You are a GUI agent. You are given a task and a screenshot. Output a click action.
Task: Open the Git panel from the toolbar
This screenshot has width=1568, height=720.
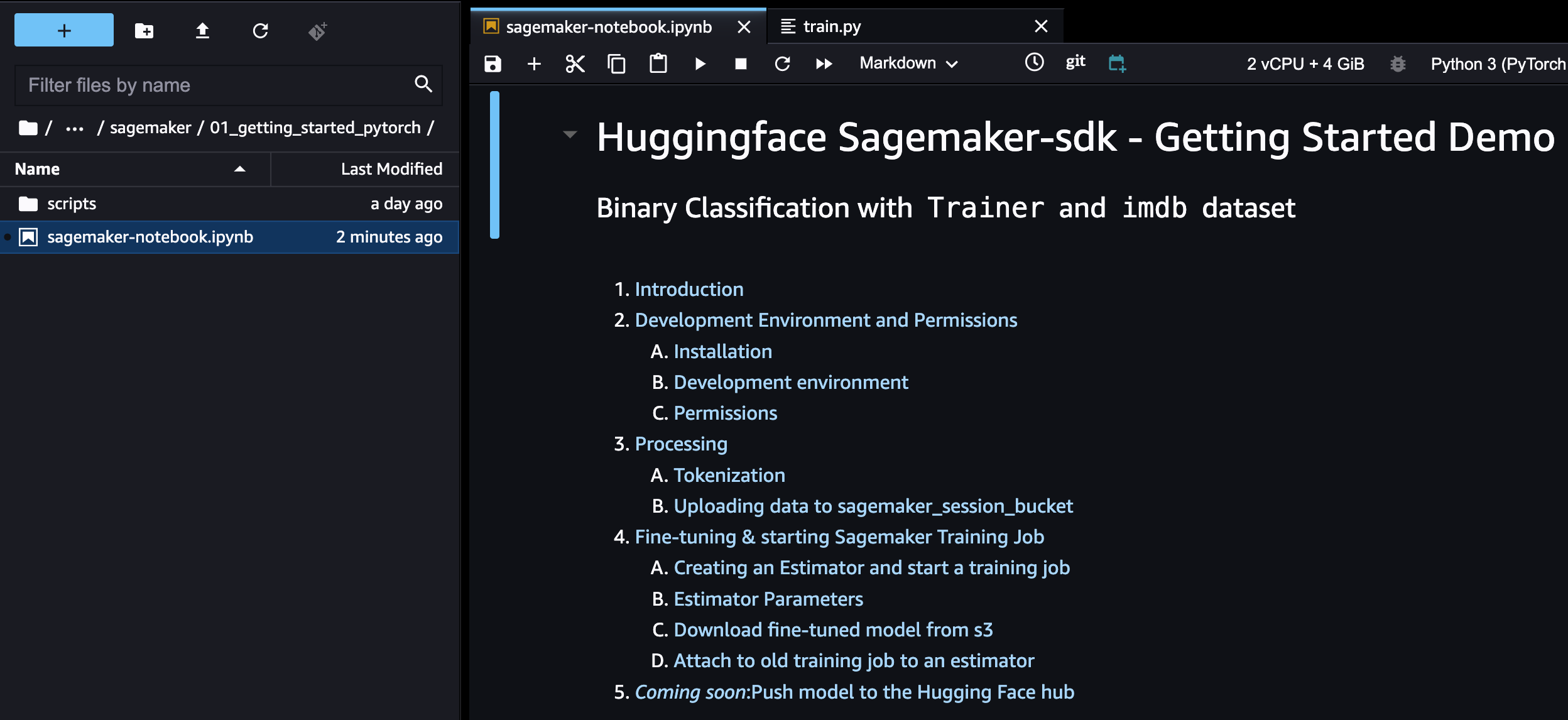pos(1075,62)
